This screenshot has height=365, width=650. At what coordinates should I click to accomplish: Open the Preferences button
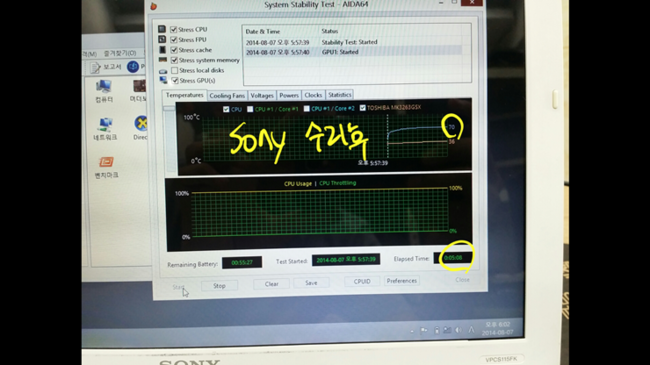pos(402,281)
